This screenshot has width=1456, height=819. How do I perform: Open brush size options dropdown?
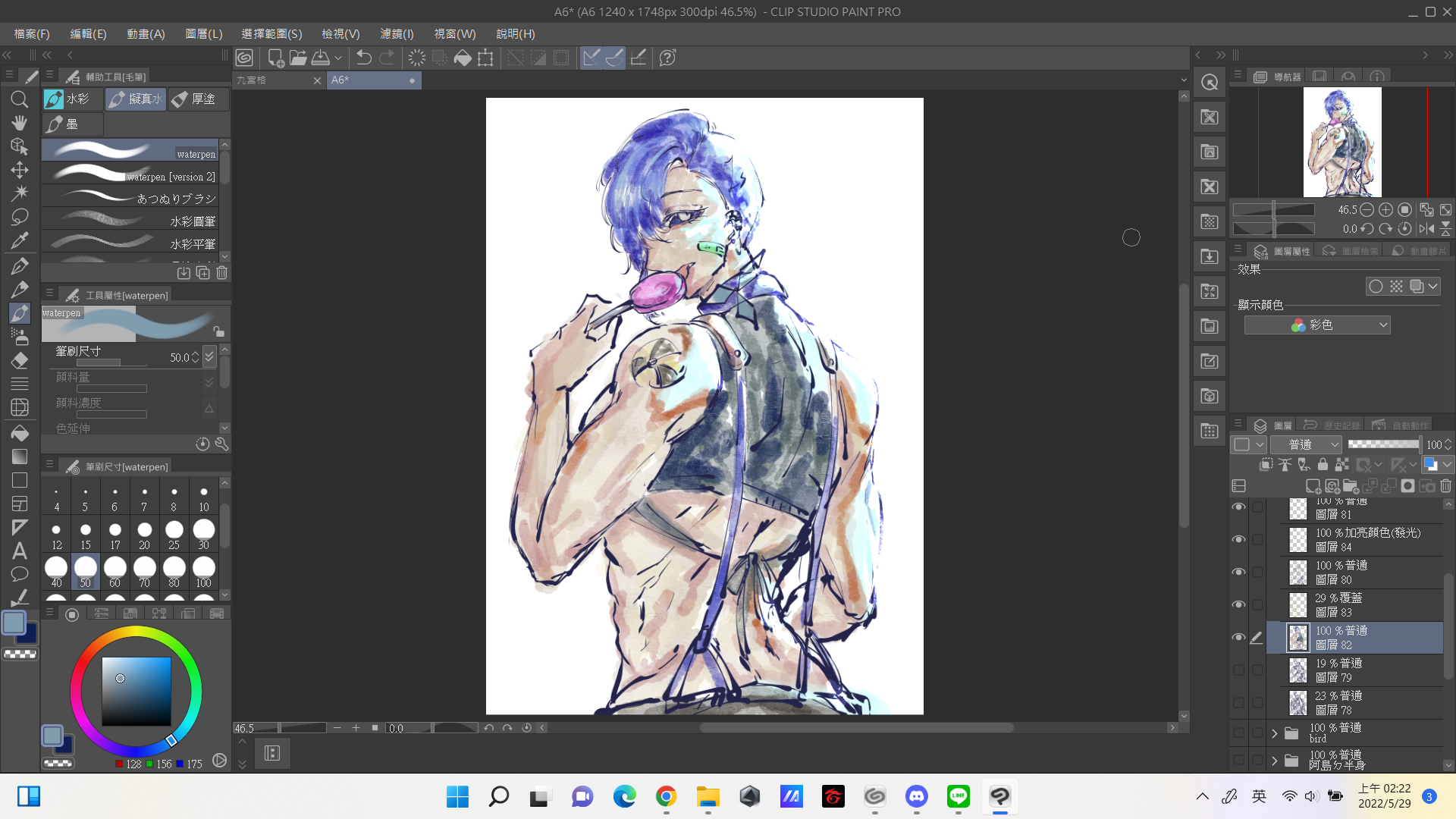[x=210, y=356]
